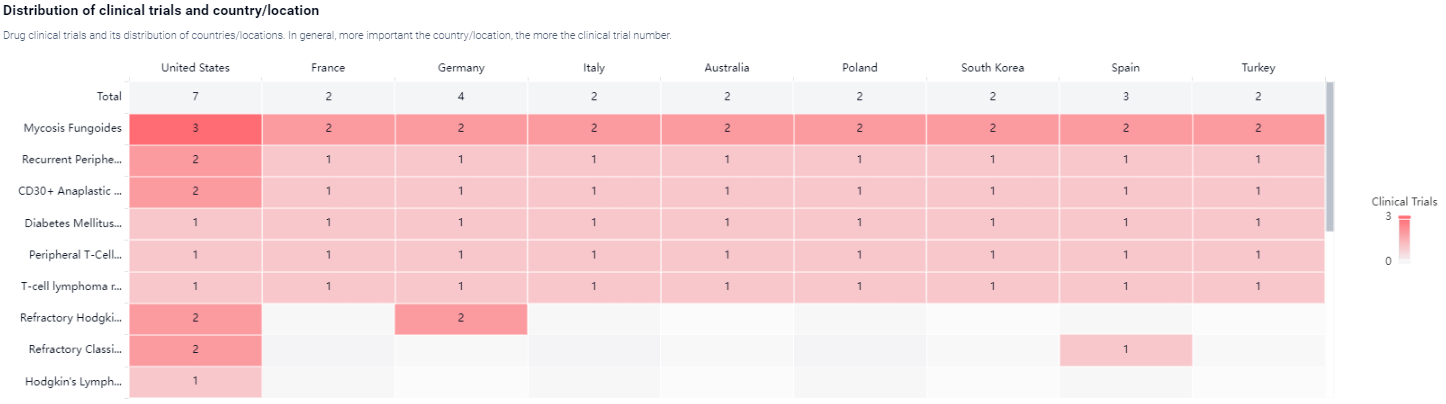Click the Refractory Classical Spain cell
Image resolution: width=1446 pixels, height=404 pixels.
(x=1125, y=349)
